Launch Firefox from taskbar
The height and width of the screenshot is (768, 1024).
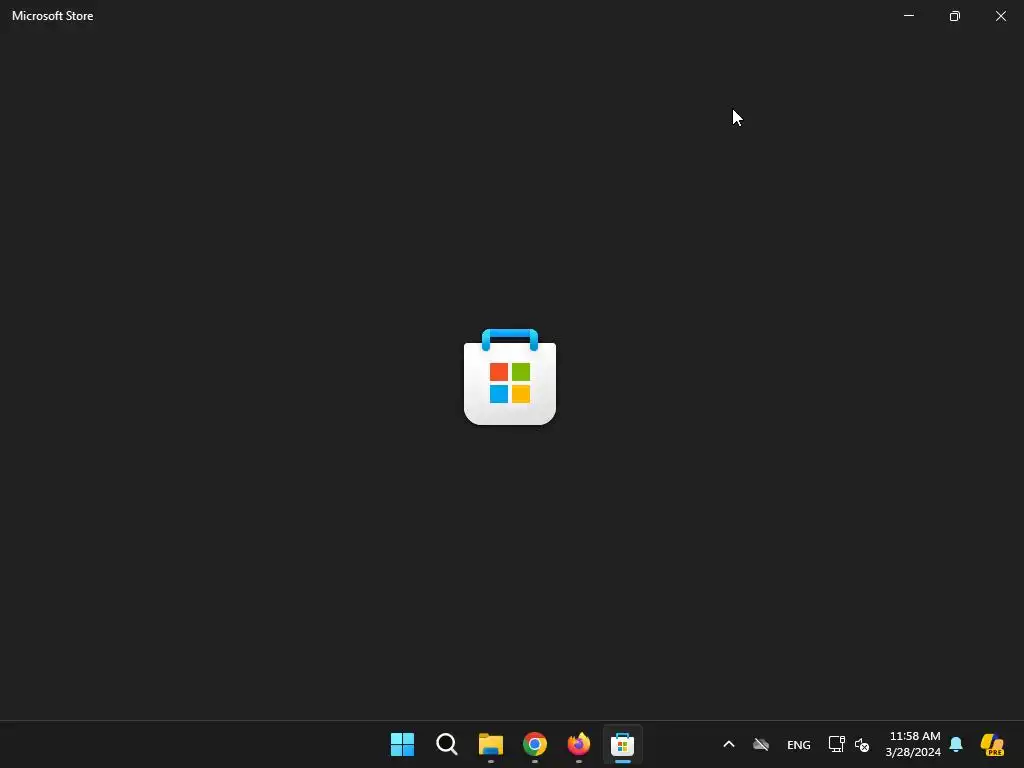pyautogui.click(x=579, y=744)
